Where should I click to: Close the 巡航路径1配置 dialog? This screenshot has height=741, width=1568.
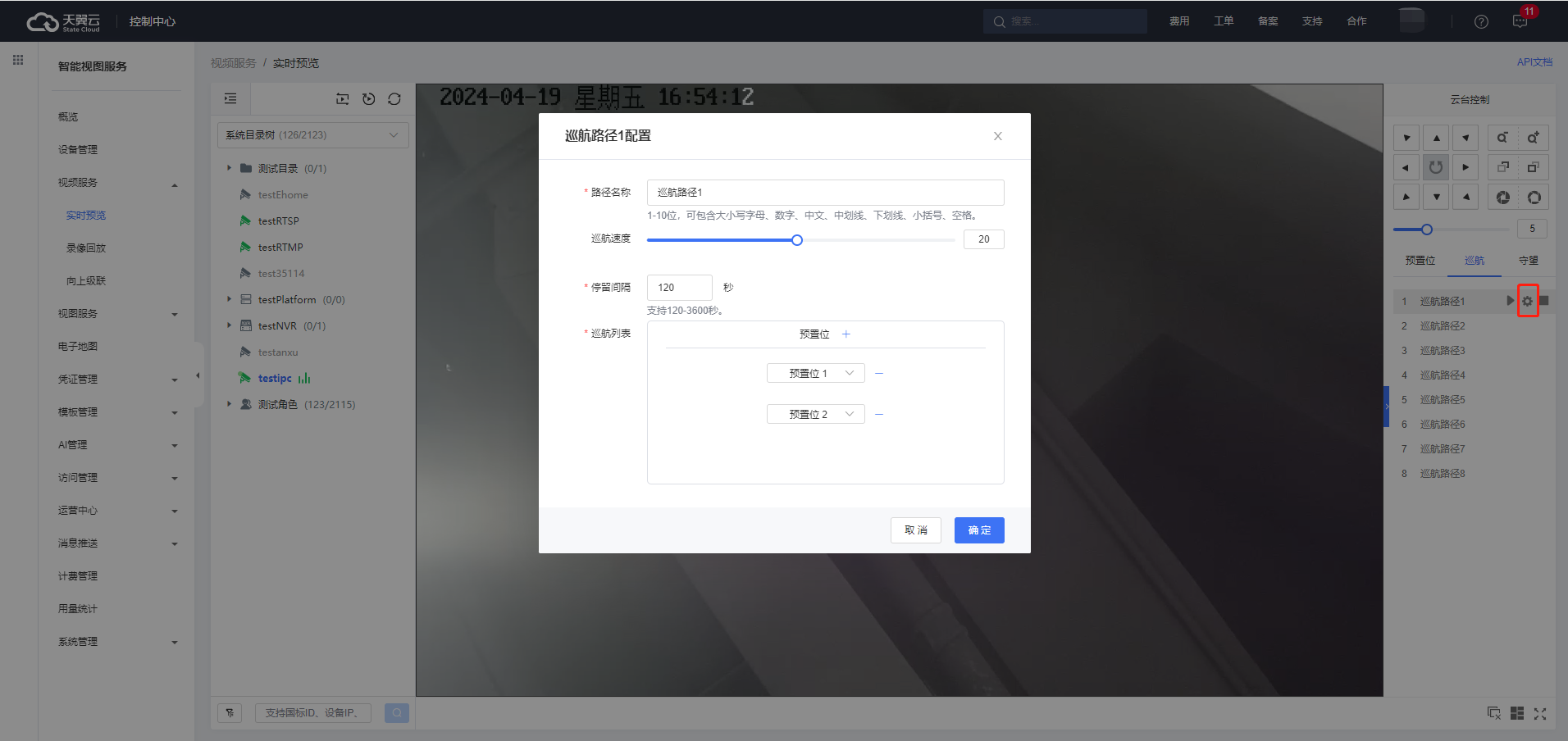click(997, 136)
